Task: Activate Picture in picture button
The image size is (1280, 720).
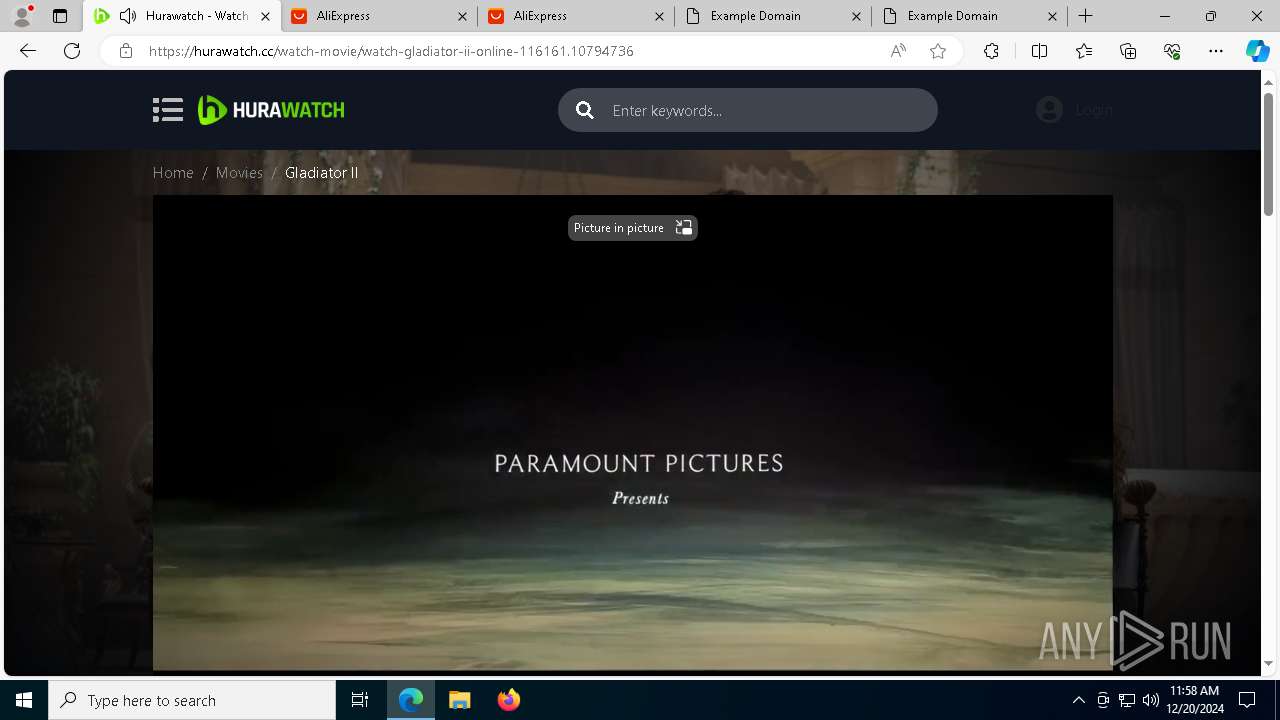Action: point(632,228)
